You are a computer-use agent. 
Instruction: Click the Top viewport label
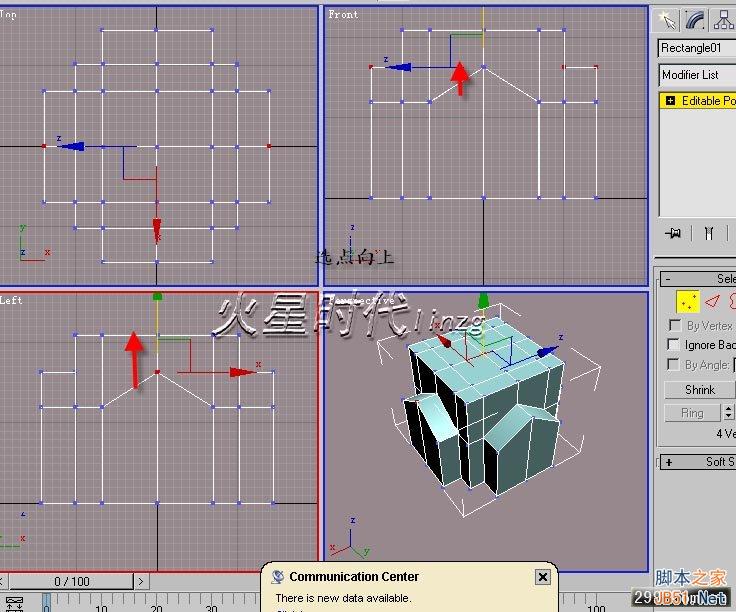pyautogui.click(x=8, y=14)
